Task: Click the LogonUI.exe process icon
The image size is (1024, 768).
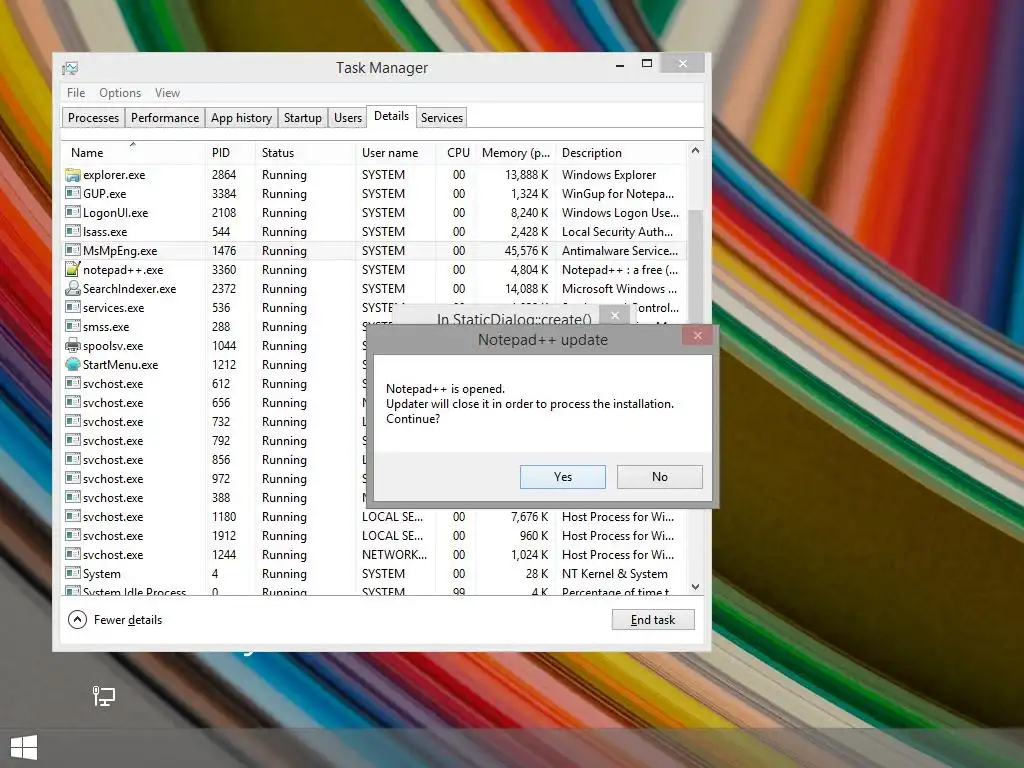Action: coord(72,213)
